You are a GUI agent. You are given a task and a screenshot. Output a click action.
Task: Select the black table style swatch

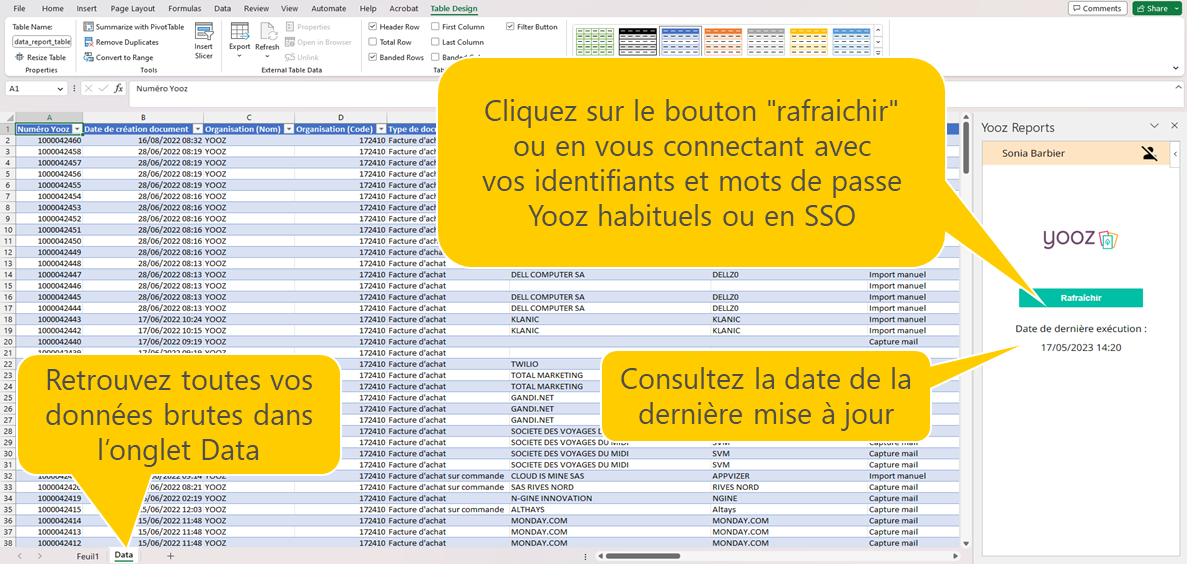[x=637, y=42]
